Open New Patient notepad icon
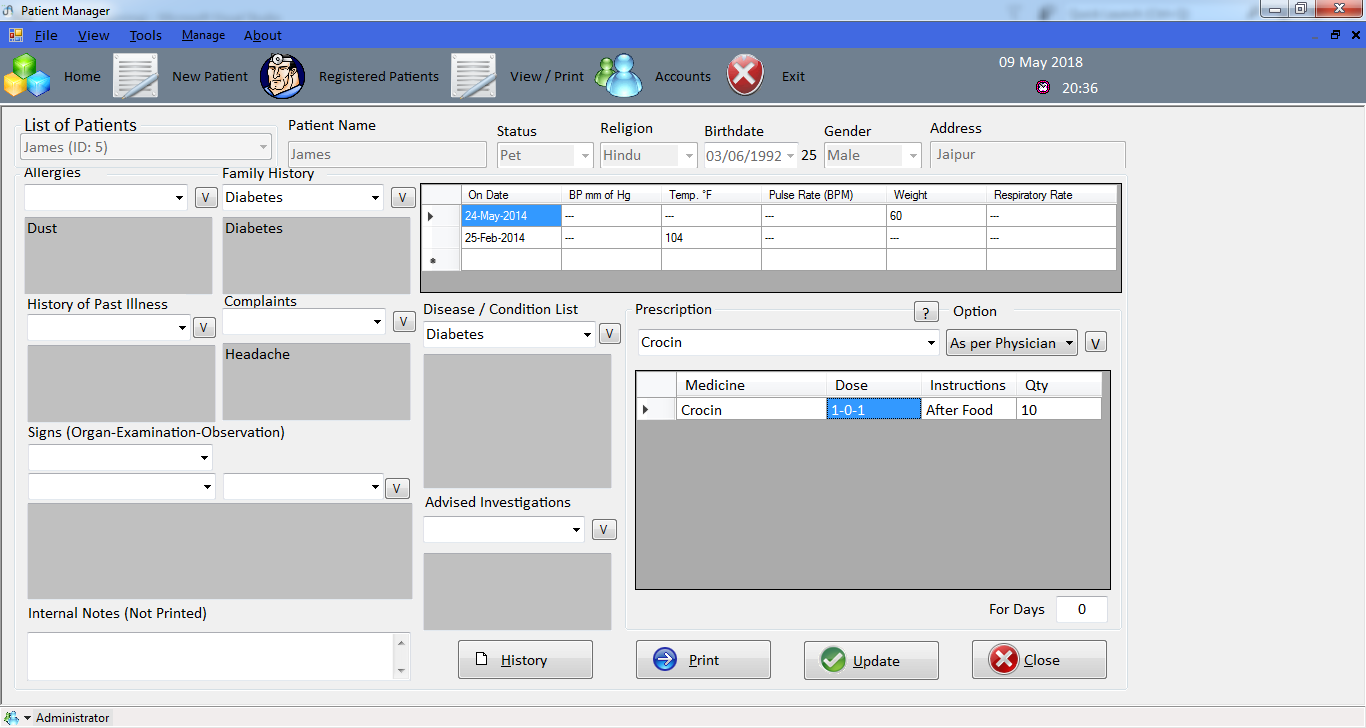Image resolution: width=1366 pixels, height=728 pixels. [x=135, y=76]
